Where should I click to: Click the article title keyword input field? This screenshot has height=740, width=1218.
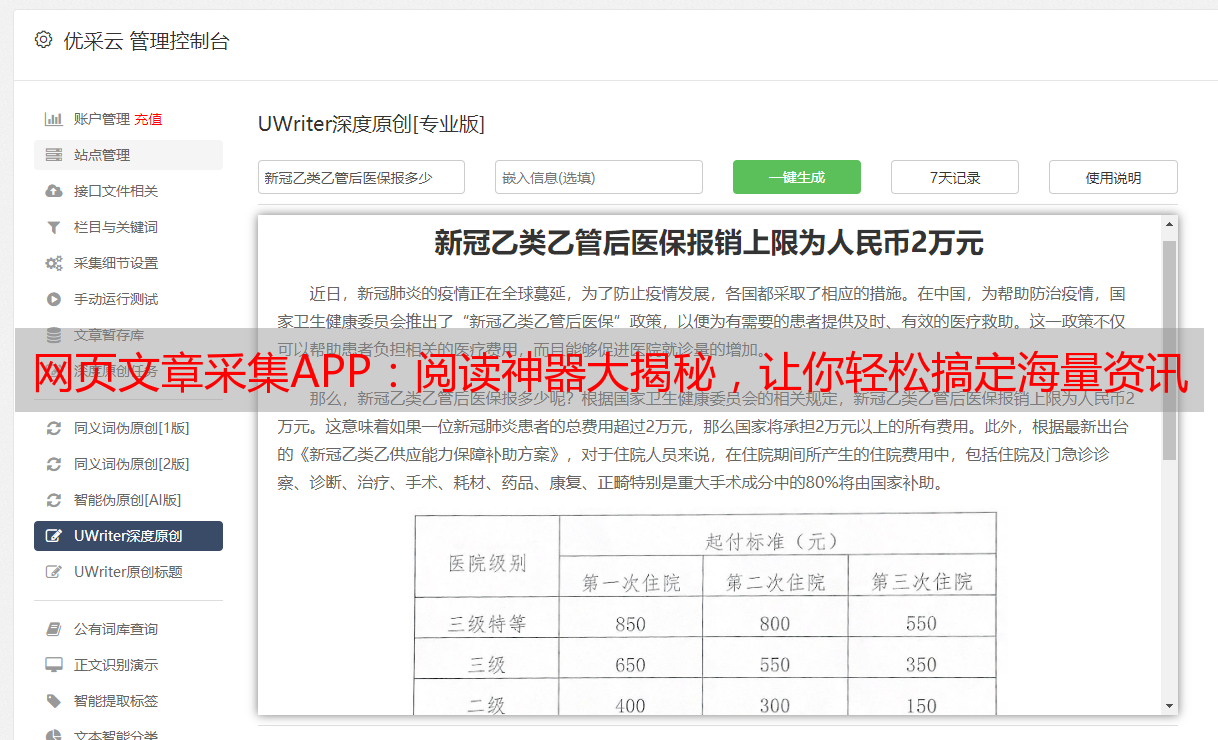(x=361, y=177)
